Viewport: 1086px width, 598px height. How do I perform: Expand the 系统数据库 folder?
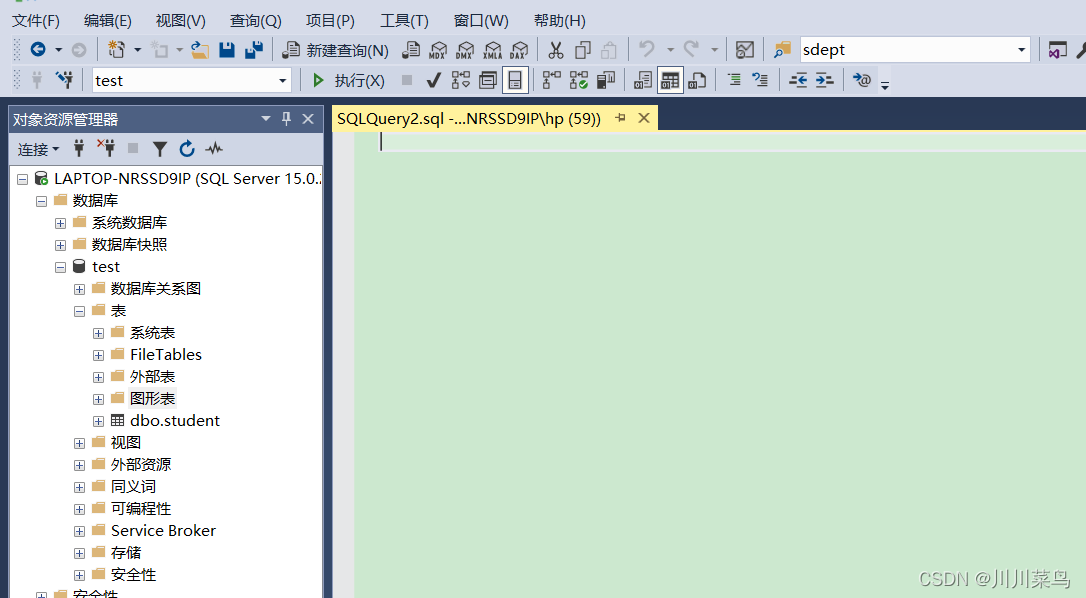click(x=61, y=223)
